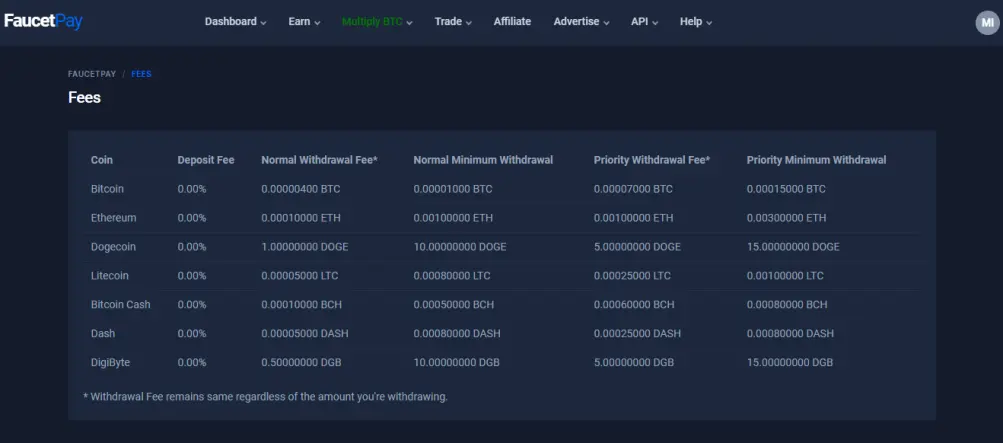Click the FEES breadcrumb

(x=141, y=74)
